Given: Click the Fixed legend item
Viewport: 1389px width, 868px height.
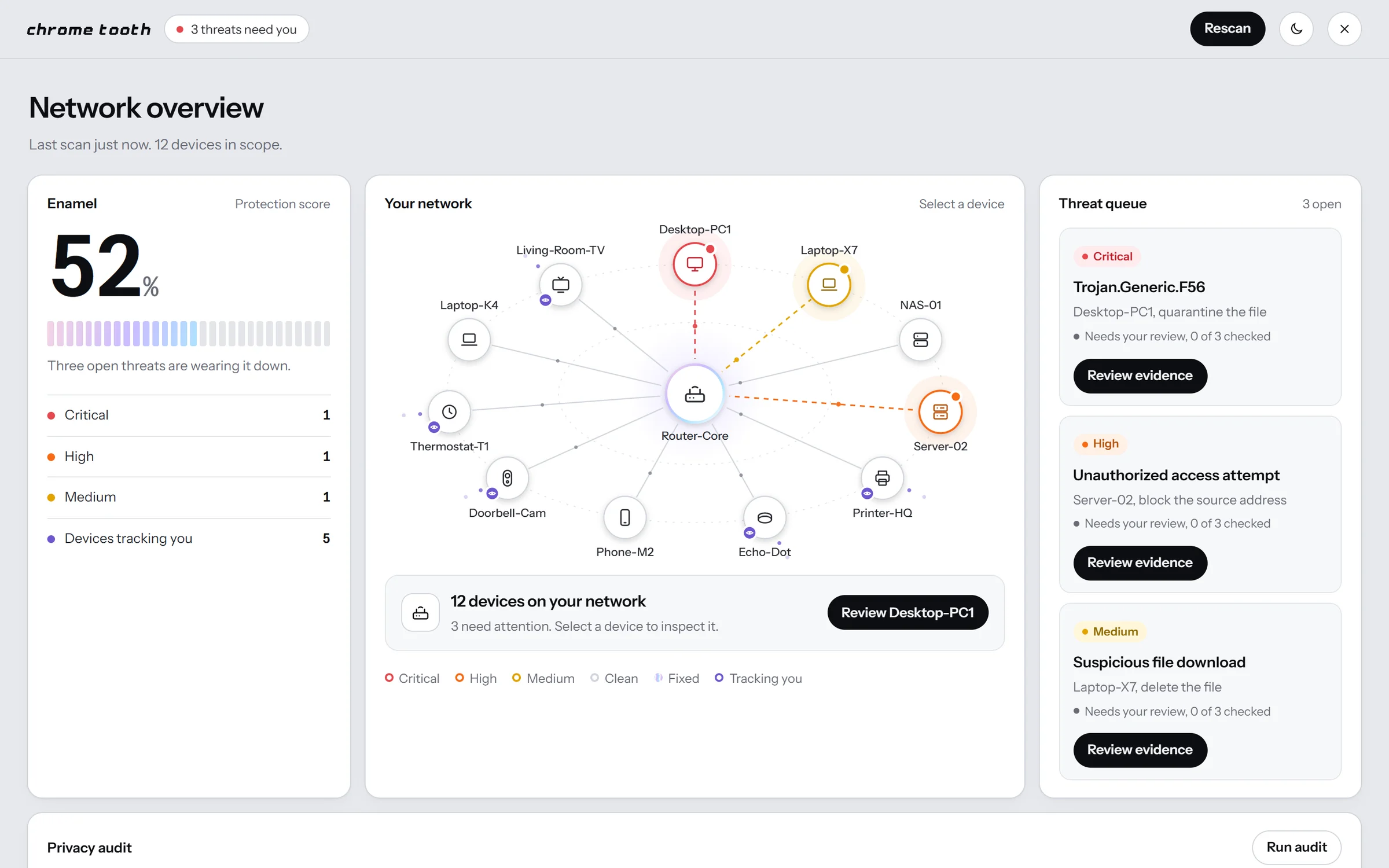Looking at the screenshot, I should coord(677,678).
